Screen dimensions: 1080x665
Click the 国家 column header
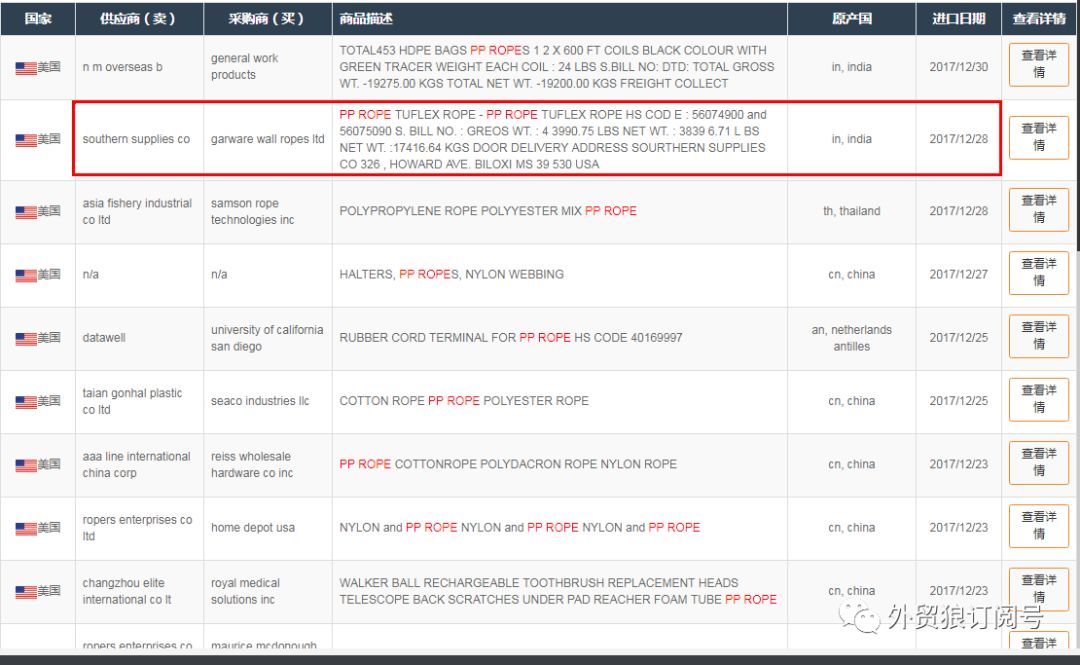(x=38, y=19)
